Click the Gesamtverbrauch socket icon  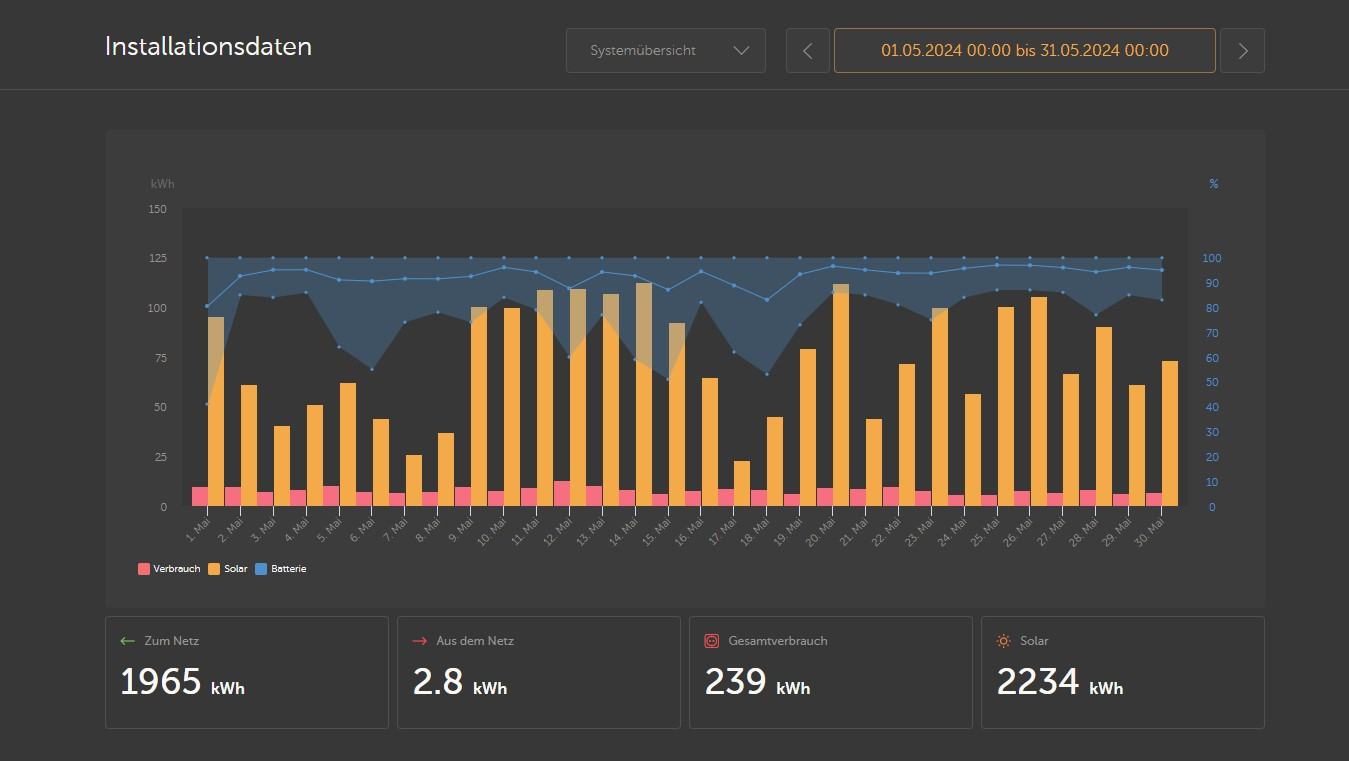(712, 641)
